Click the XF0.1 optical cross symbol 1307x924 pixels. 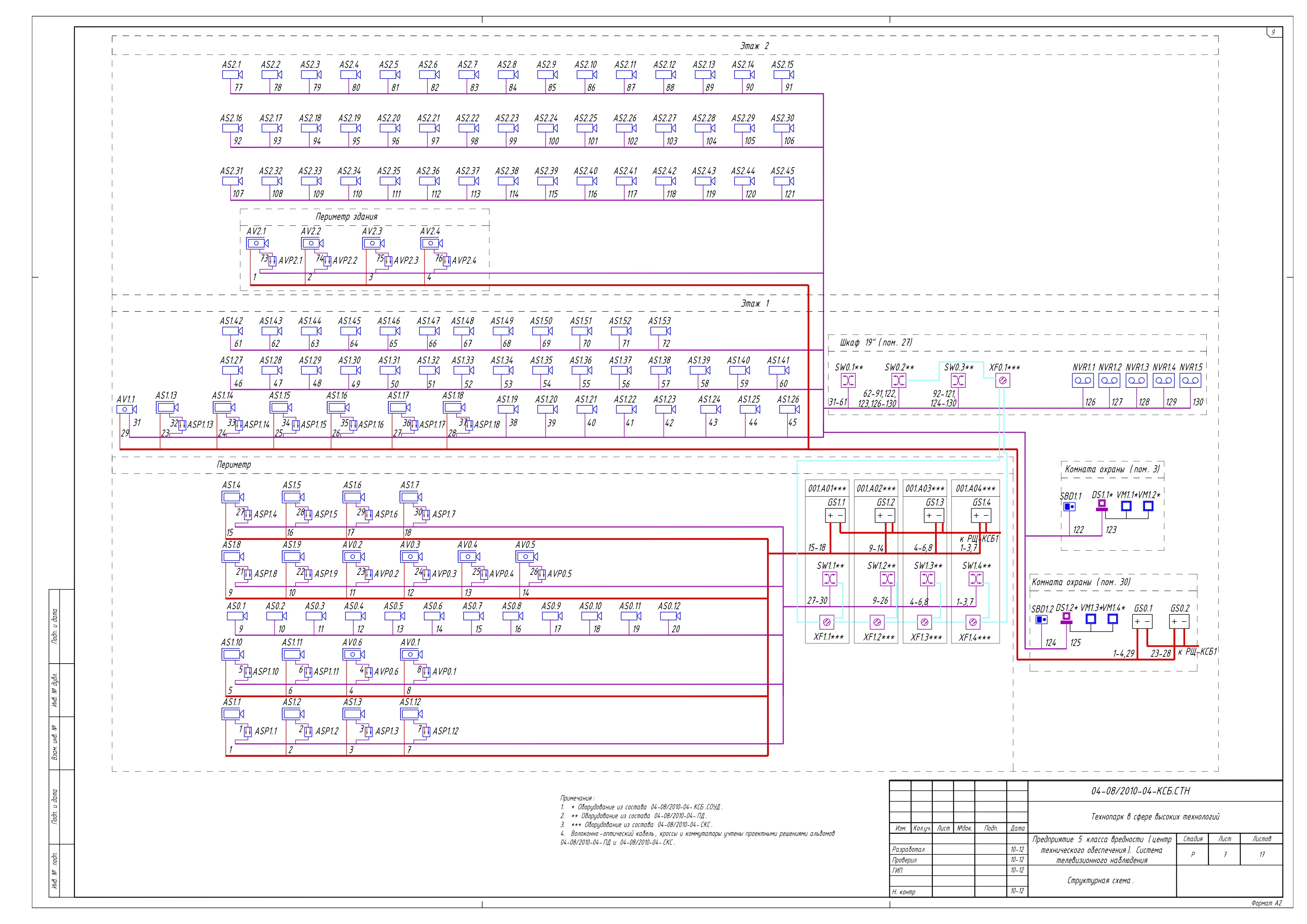click(1003, 381)
